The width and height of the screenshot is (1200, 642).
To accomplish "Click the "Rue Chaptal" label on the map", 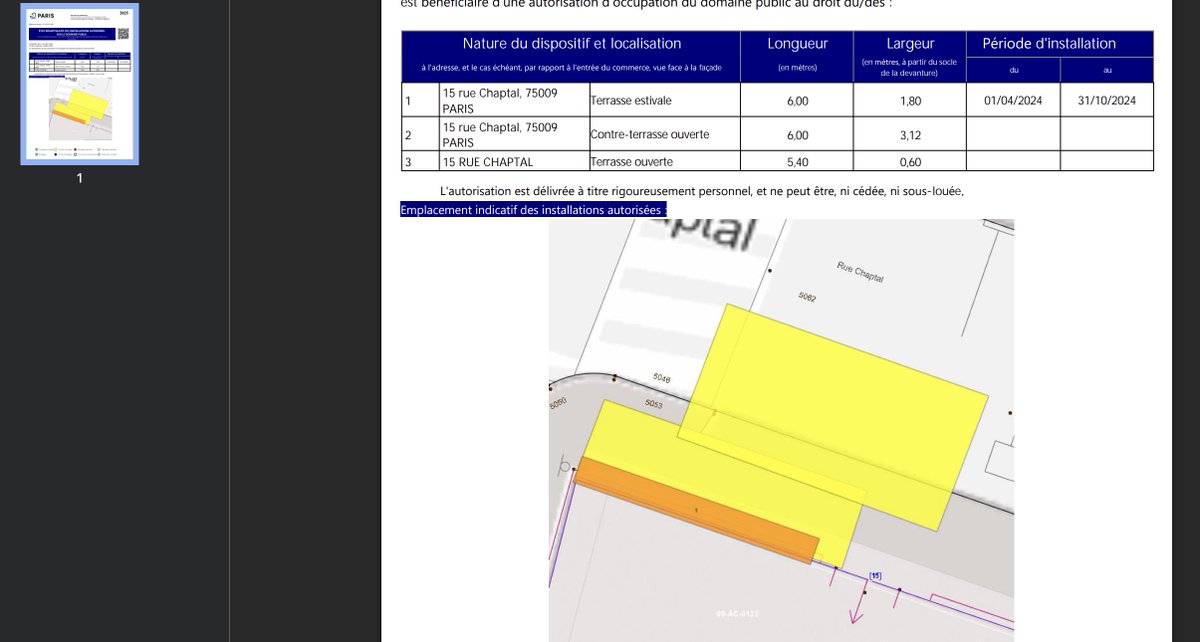I will [x=861, y=271].
